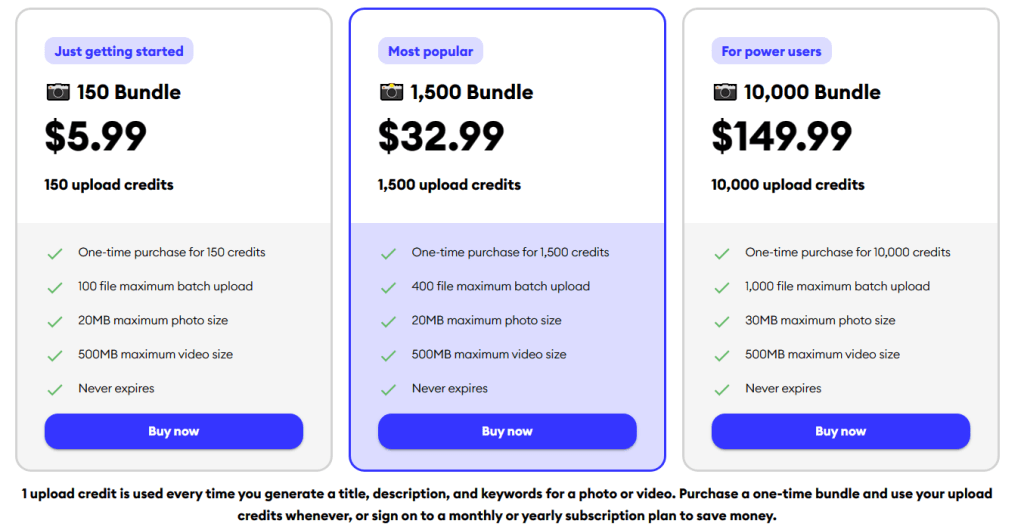Viewport: 1024px width, 530px height.
Task: Click Never expires checkmark in 10,000 Bundle card
Action: point(722,390)
